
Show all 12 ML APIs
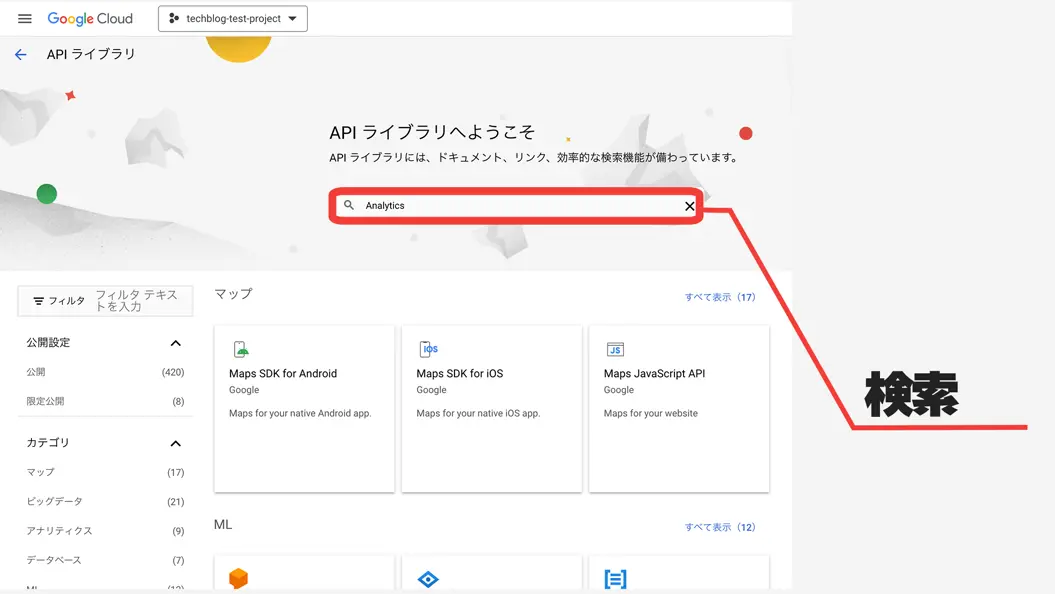720,527
